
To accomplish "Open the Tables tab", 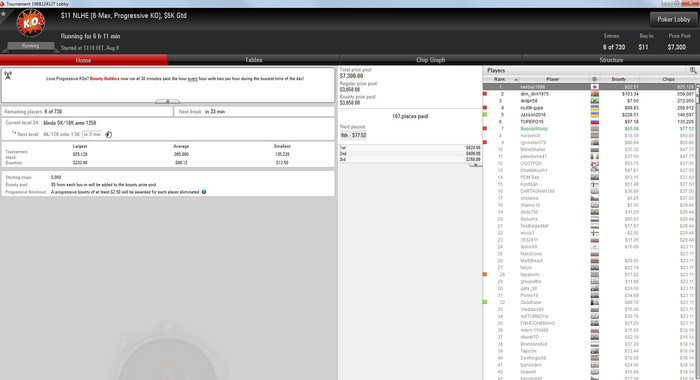I will (x=254, y=60).
